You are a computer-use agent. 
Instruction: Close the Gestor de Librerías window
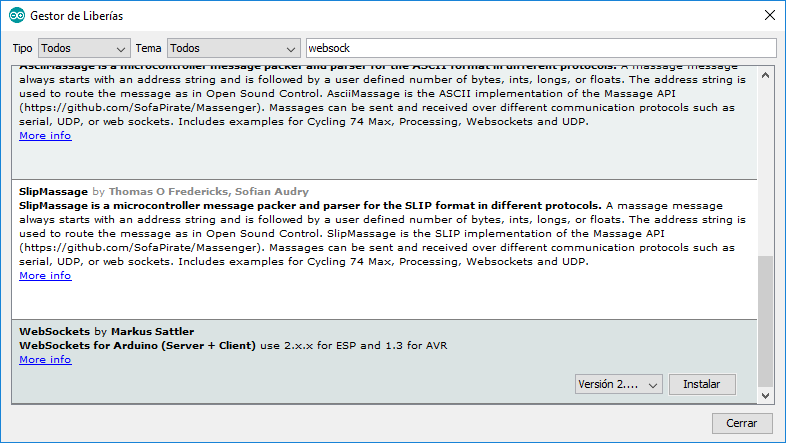(x=770, y=16)
